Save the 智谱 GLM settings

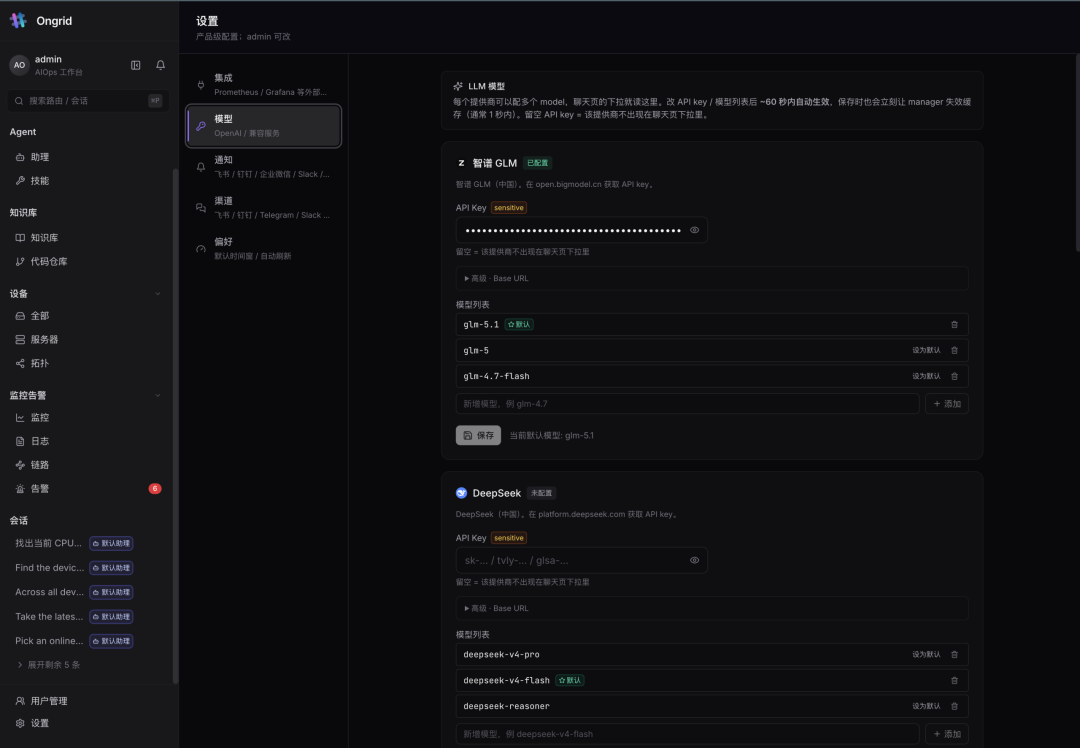click(x=478, y=435)
